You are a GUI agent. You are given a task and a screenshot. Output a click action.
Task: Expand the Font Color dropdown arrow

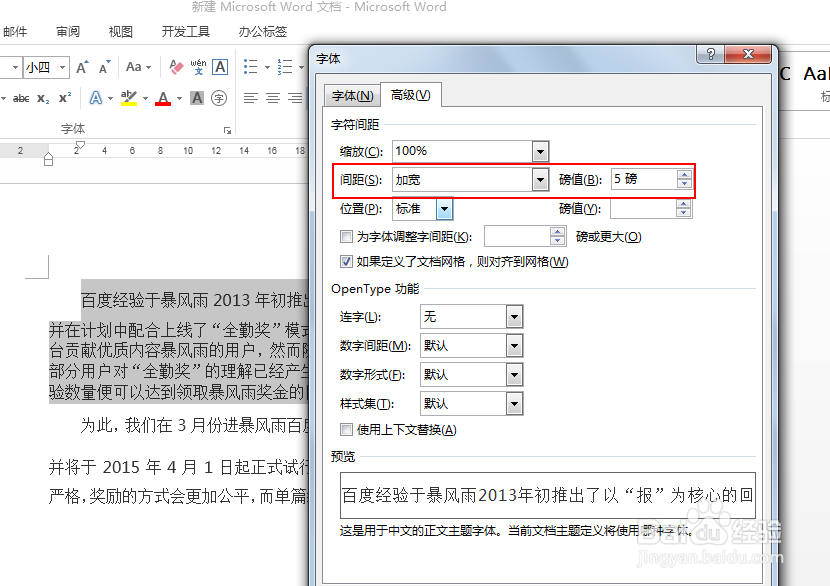(x=179, y=98)
